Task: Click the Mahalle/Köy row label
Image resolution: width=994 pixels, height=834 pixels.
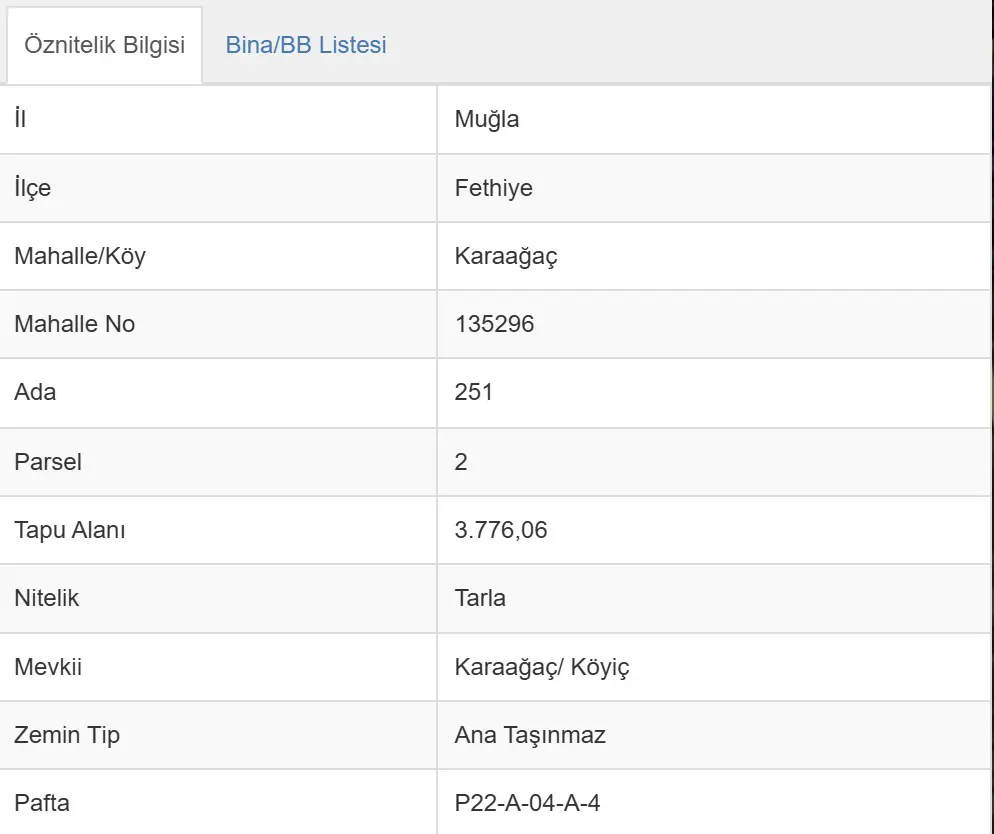Action: coord(80,256)
